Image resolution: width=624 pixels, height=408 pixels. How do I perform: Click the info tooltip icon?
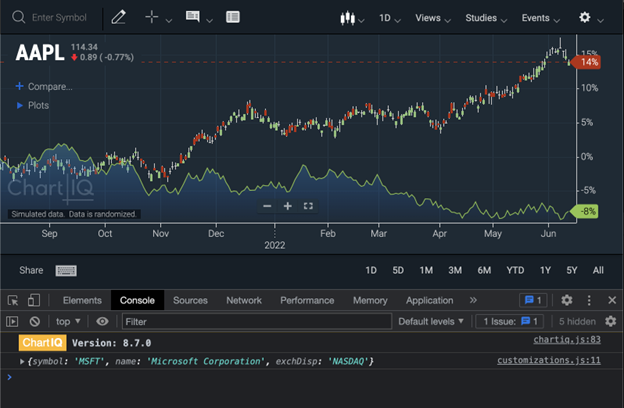193,16
